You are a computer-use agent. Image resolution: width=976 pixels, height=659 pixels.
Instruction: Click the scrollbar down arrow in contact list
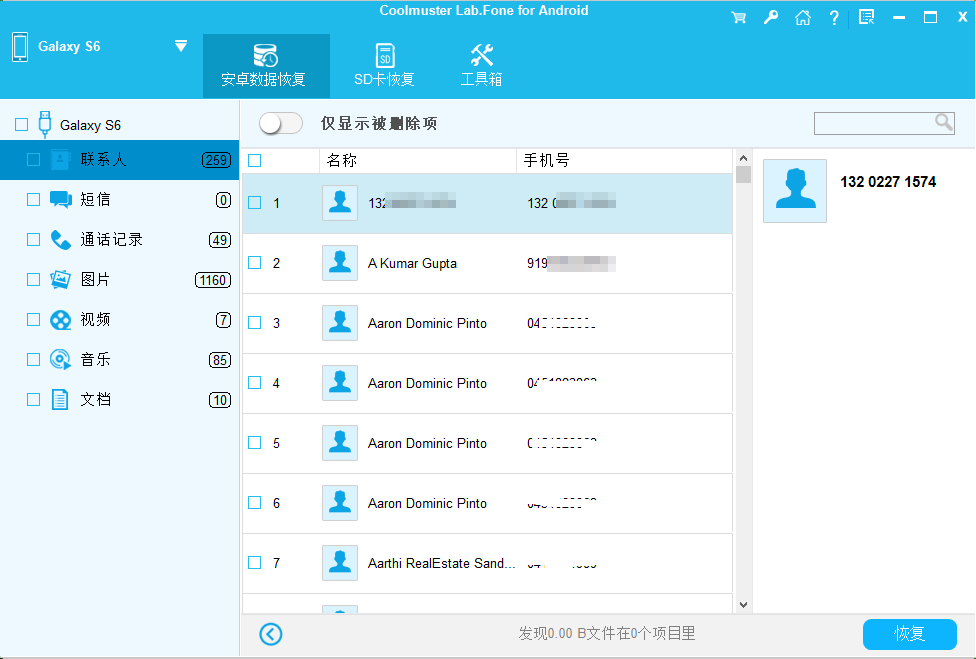(x=743, y=605)
